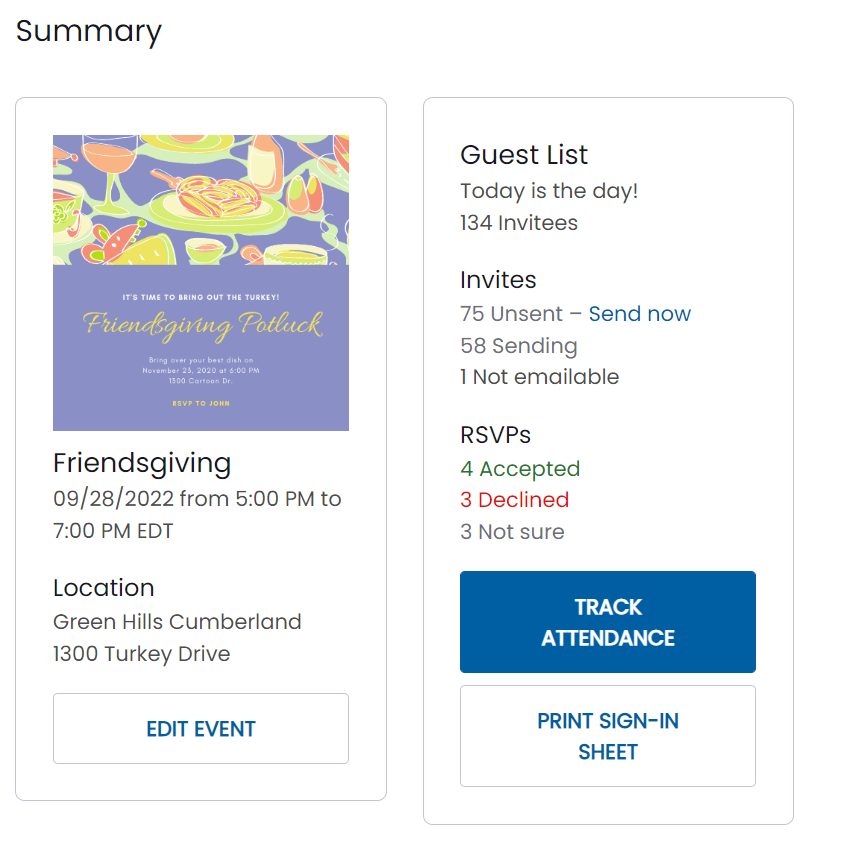Click the 134 Invitees count

pos(519,222)
